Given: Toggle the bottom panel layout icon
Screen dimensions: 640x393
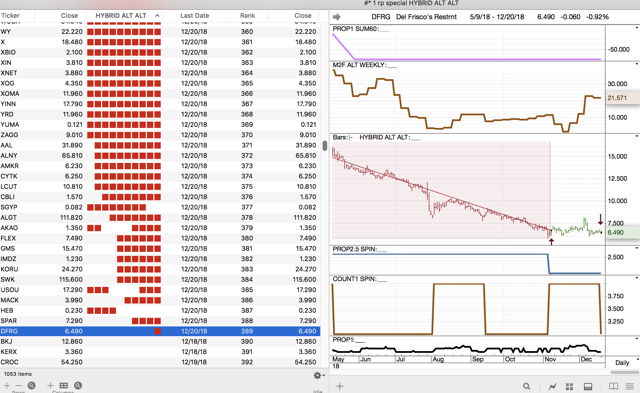Looking at the screenshot, I should [x=588, y=386].
